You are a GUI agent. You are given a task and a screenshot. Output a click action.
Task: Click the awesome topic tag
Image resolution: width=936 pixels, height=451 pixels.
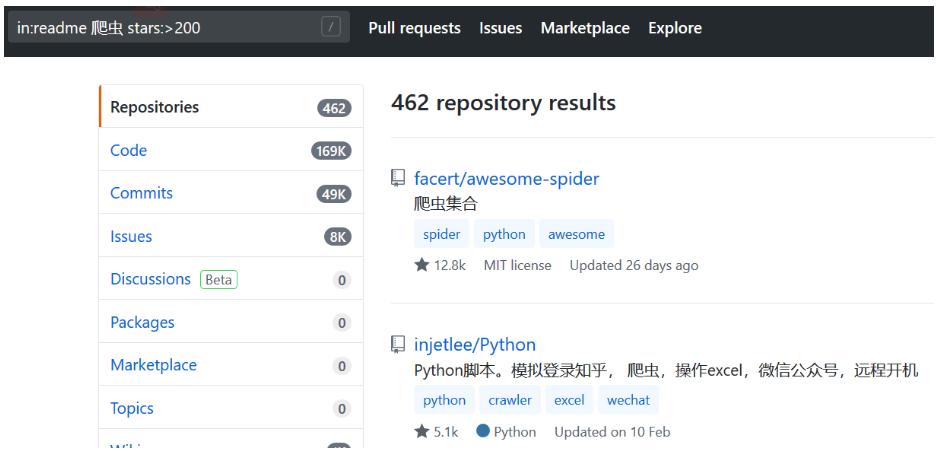click(576, 234)
